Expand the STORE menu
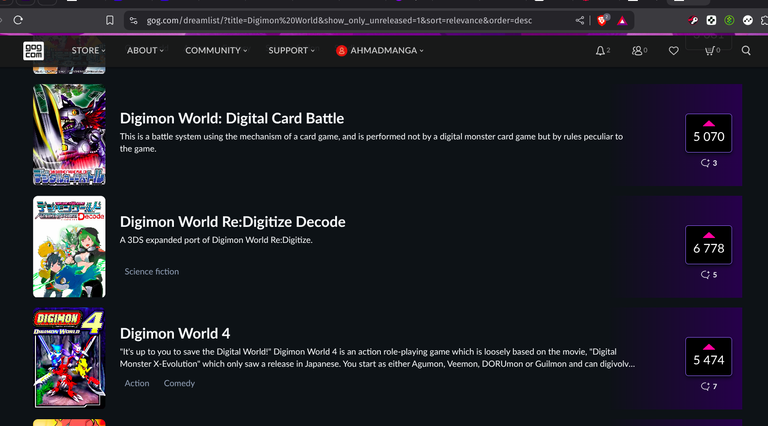Screen dimensions: 768x426 click(88, 50)
